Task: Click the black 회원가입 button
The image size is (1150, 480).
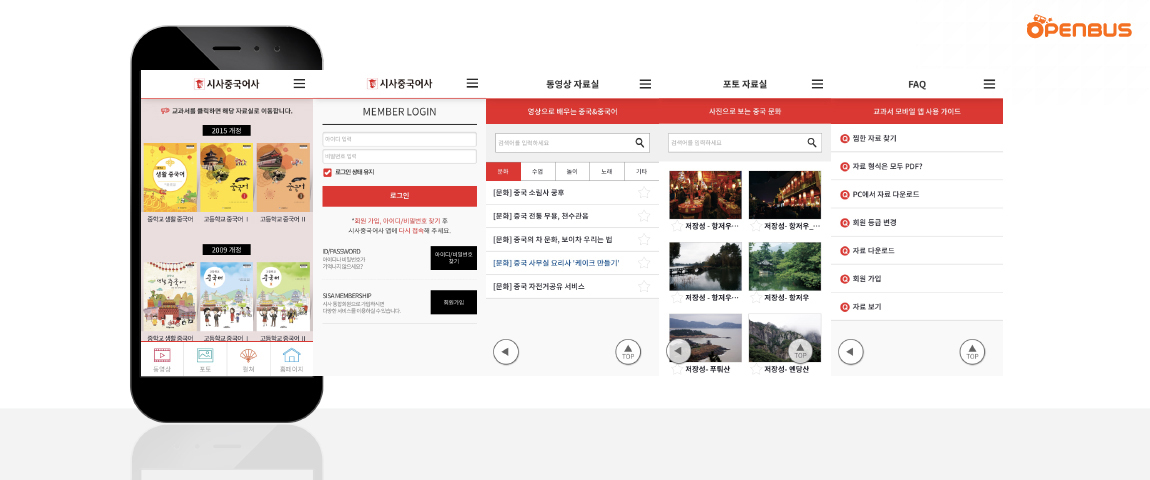Action: tap(453, 302)
